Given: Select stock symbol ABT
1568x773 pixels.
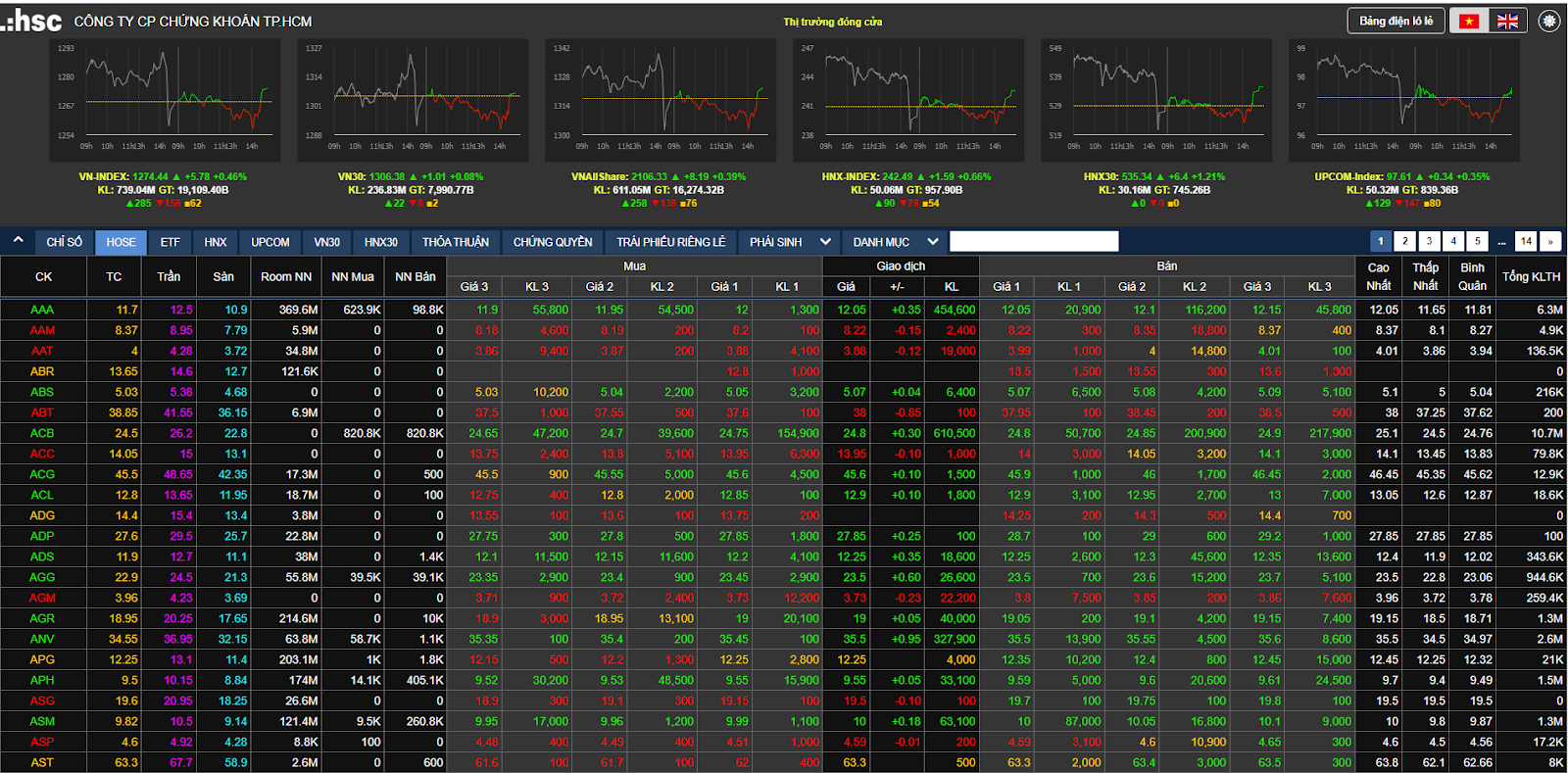Looking at the screenshot, I should click(x=42, y=412).
